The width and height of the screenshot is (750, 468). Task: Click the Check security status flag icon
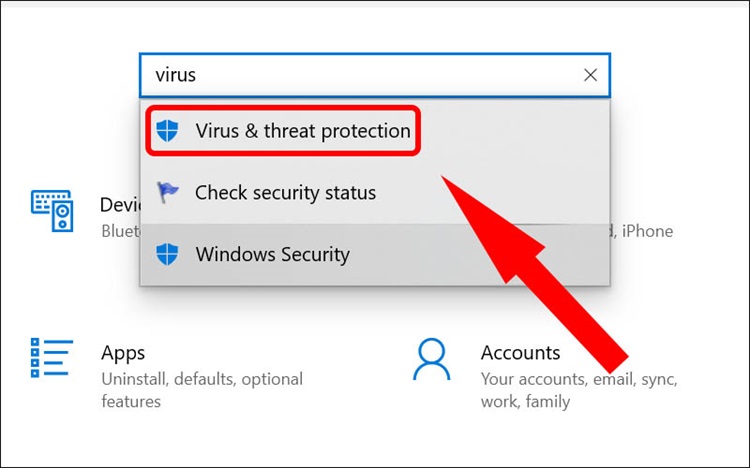click(x=168, y=192)
